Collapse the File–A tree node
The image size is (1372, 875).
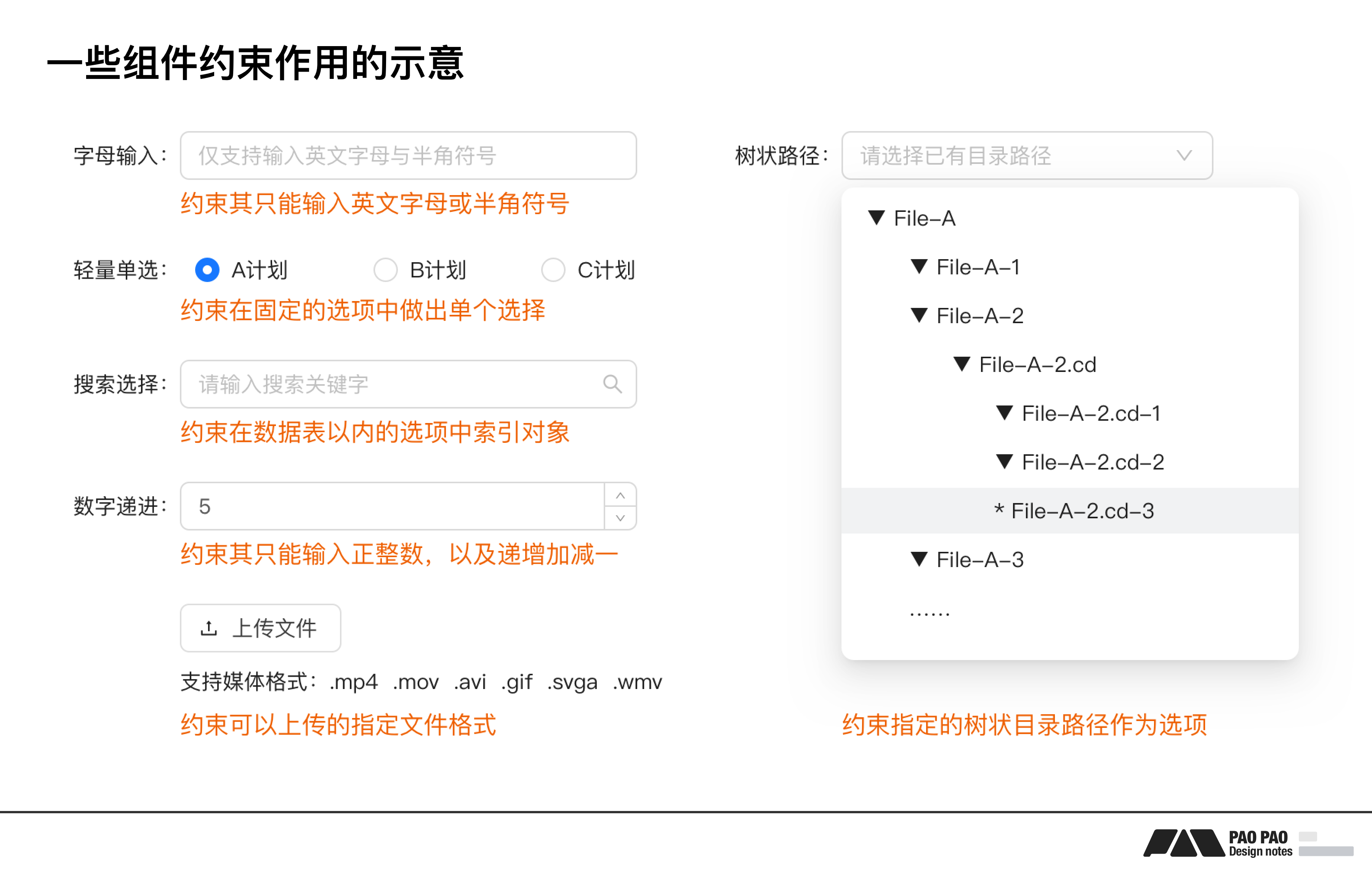(x=876, y=218)
